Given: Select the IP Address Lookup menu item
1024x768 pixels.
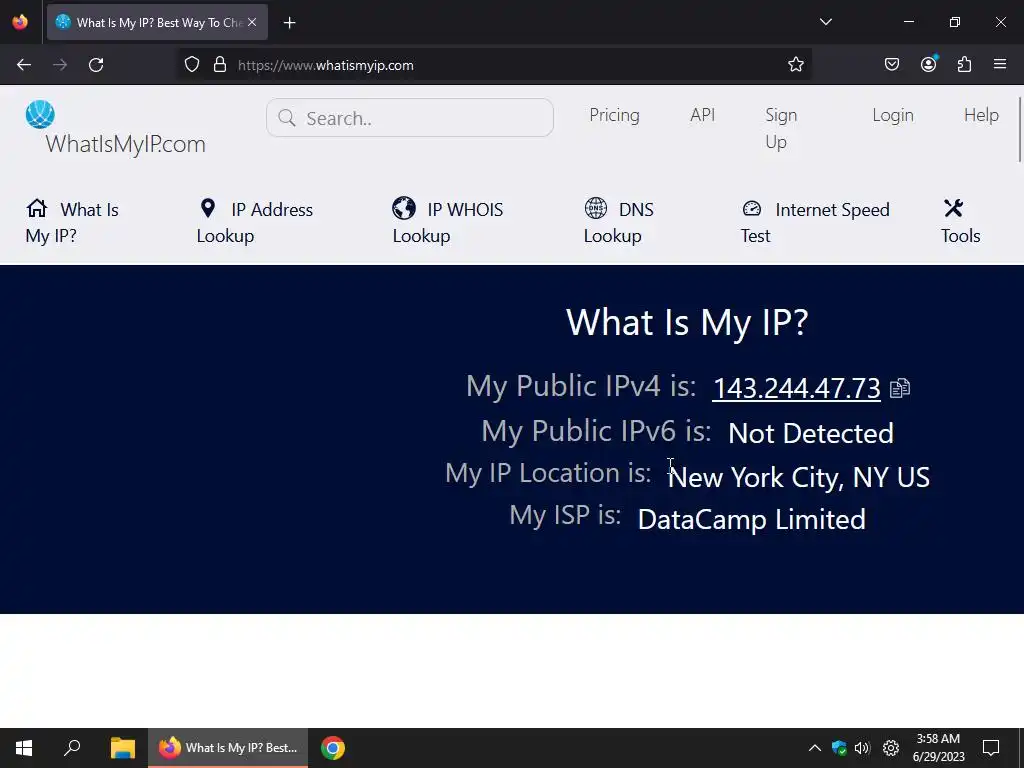Looking at the screenshot, I should [255, 222].
